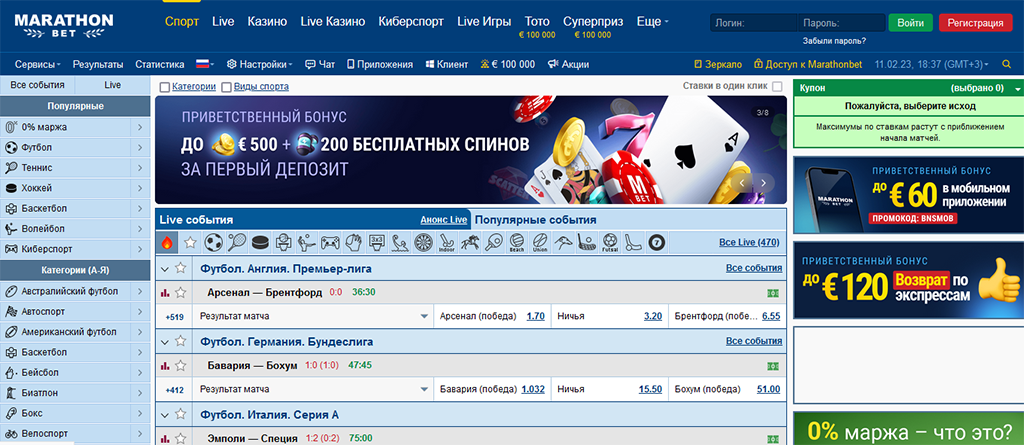The width and height of the screenshot is (1024, 445).
Task: Enable the Категории checkbox
Action: click(165, 86)
